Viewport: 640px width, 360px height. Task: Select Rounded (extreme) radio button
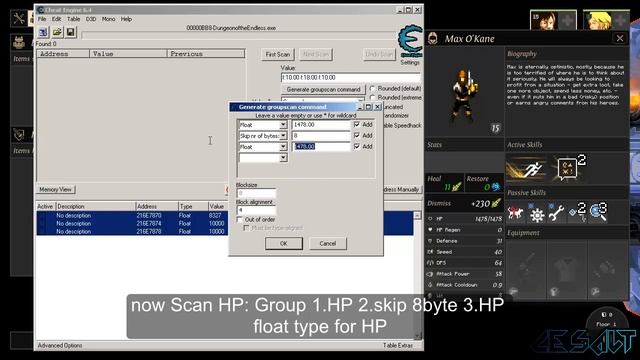(372, 98)
